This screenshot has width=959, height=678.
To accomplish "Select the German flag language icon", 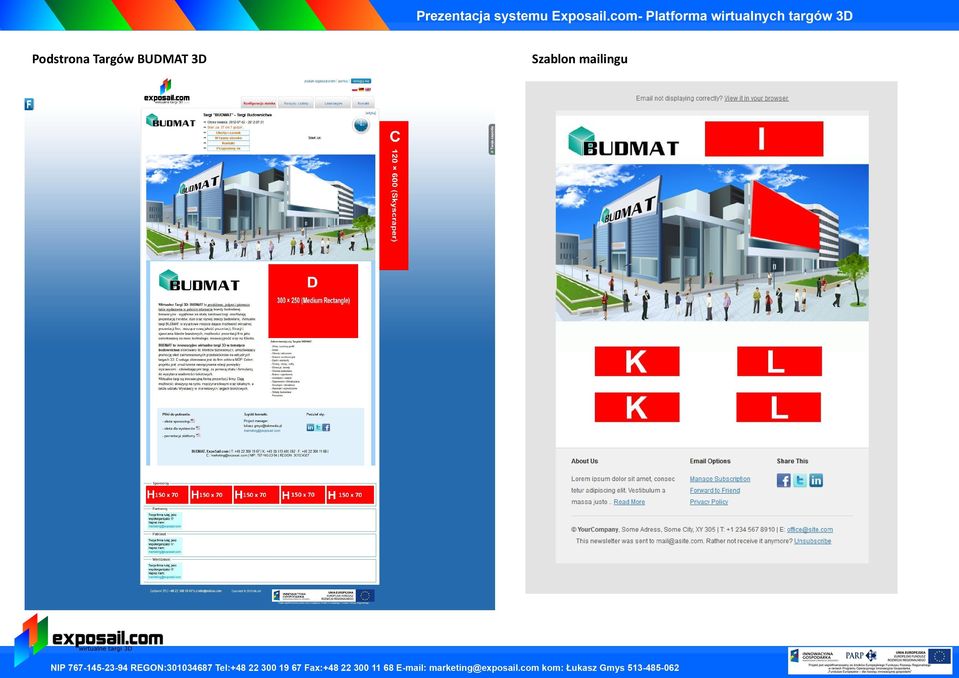I will click(x=361, y=89).
